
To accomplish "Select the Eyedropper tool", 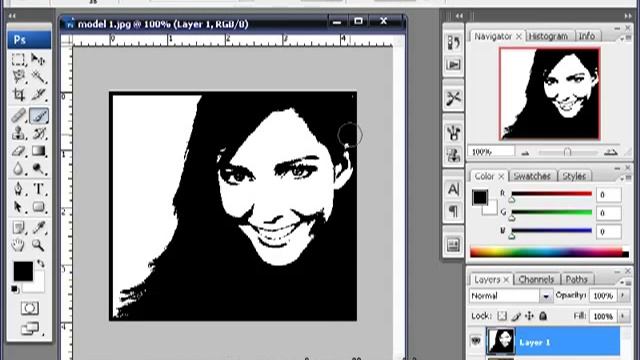I will tap(39, 228).
